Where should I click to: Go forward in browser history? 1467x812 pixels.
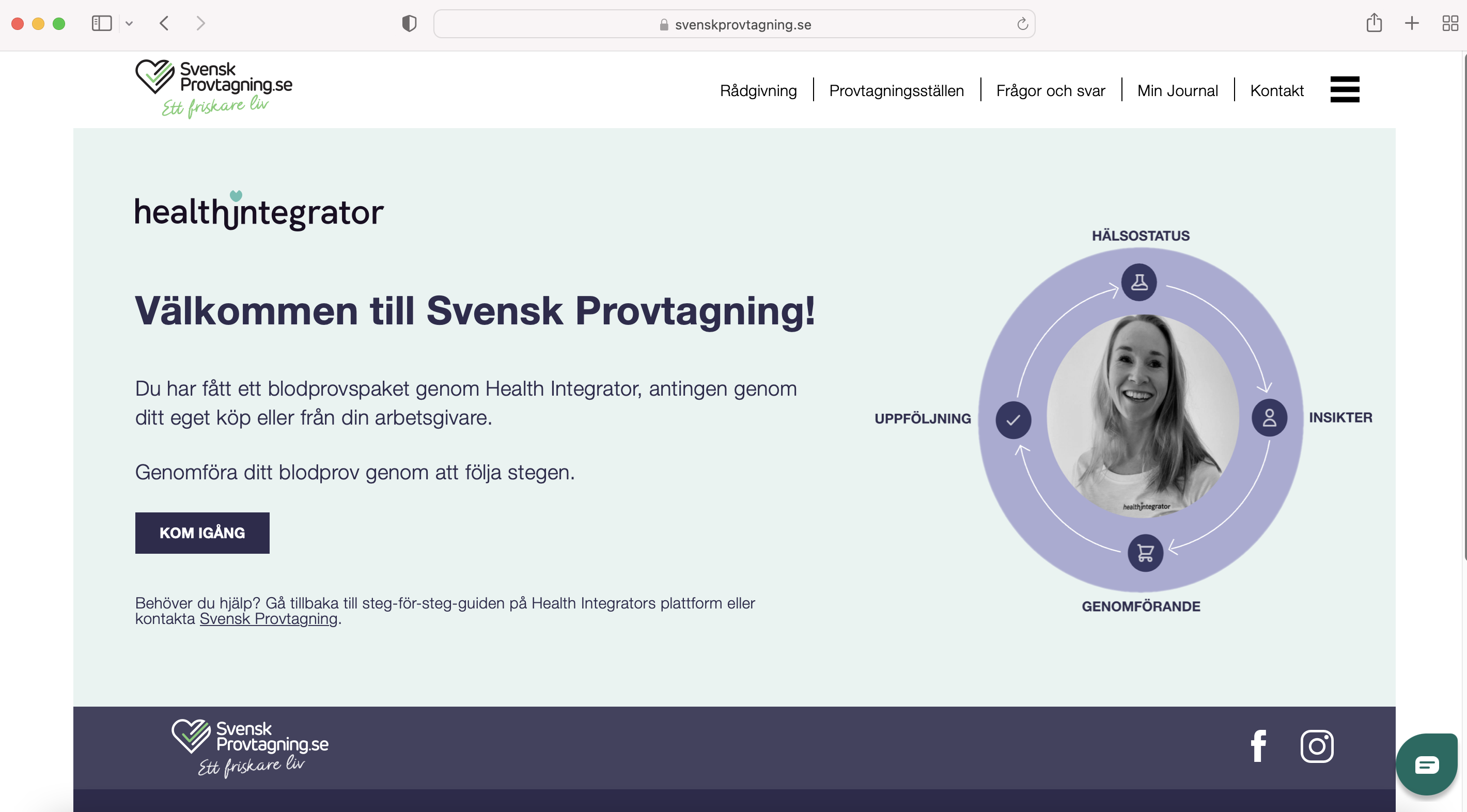point(200,23)
